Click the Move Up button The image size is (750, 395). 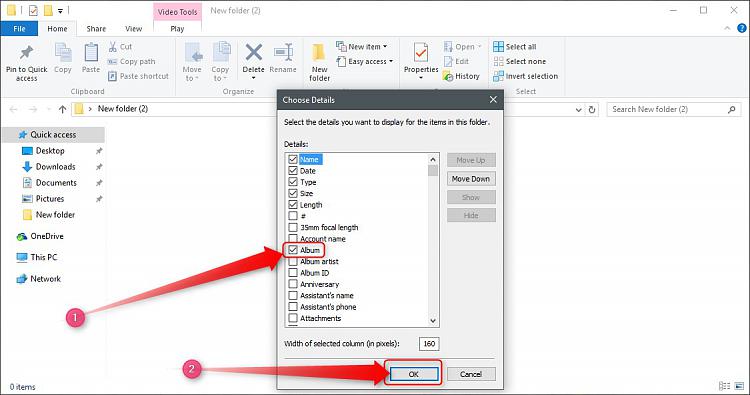click(x=471, y=160)
